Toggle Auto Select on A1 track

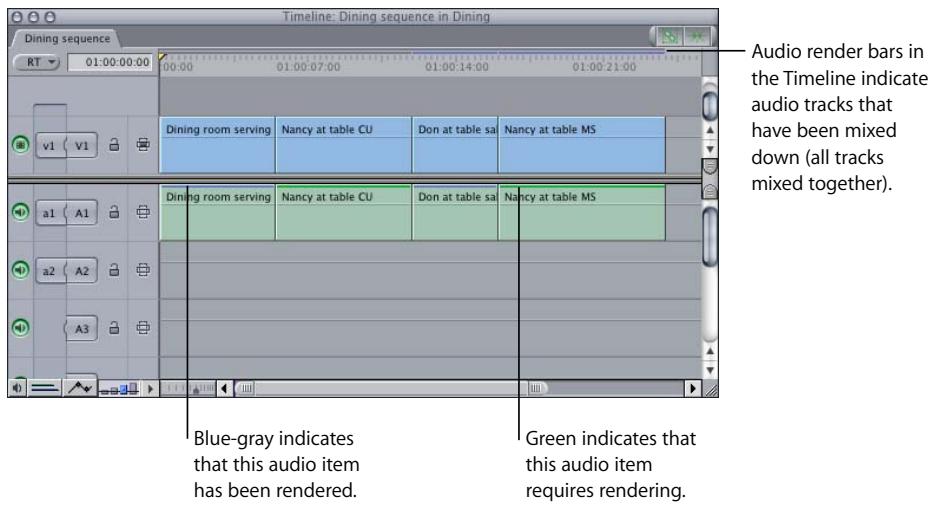click(143, 212)
